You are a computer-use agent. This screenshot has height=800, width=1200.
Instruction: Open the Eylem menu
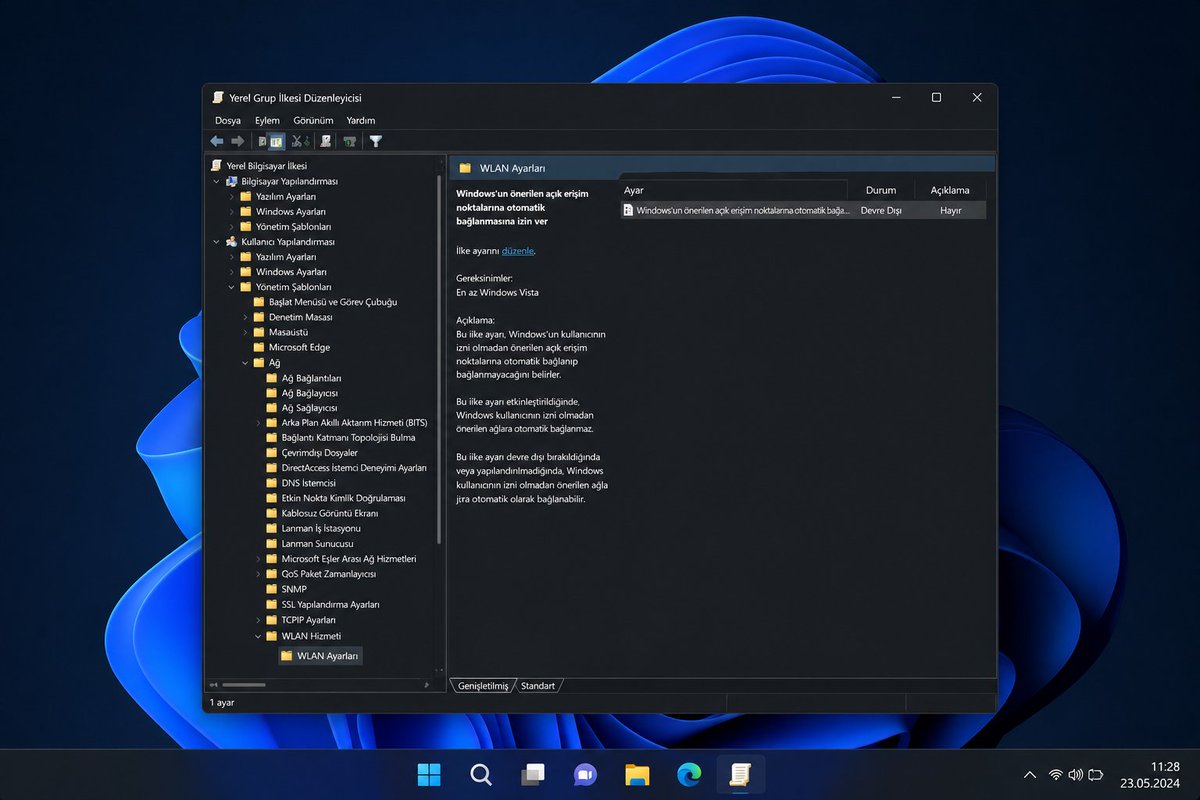[x=267, y=120]
